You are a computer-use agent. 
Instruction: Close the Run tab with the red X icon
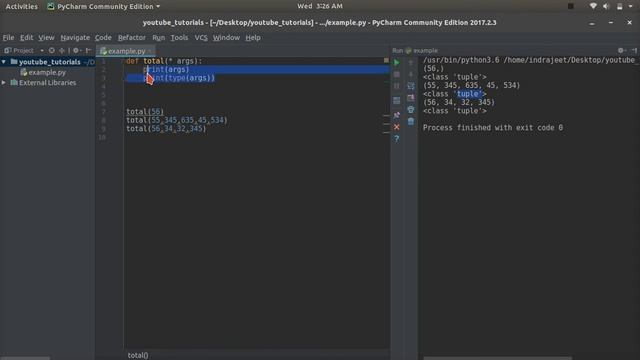pos(396,127)
